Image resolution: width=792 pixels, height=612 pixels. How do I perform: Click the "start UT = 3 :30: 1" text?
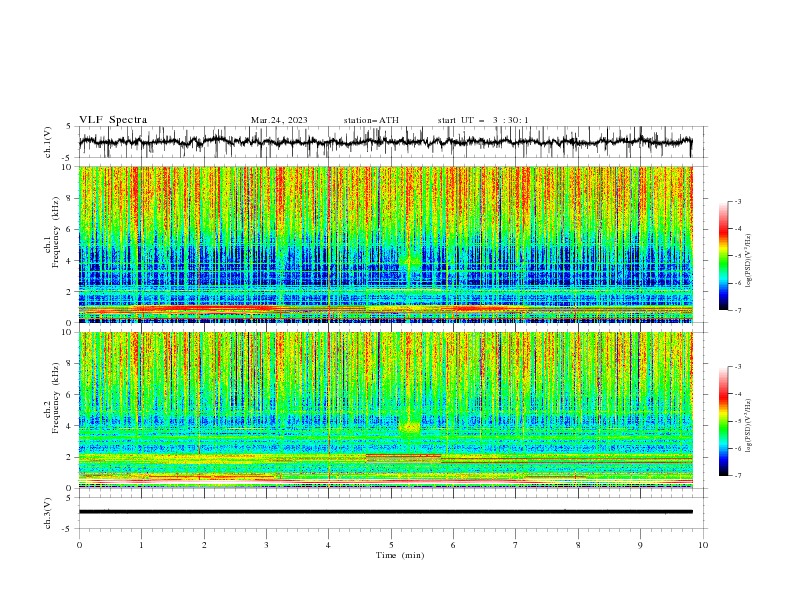tap(483, 120)
